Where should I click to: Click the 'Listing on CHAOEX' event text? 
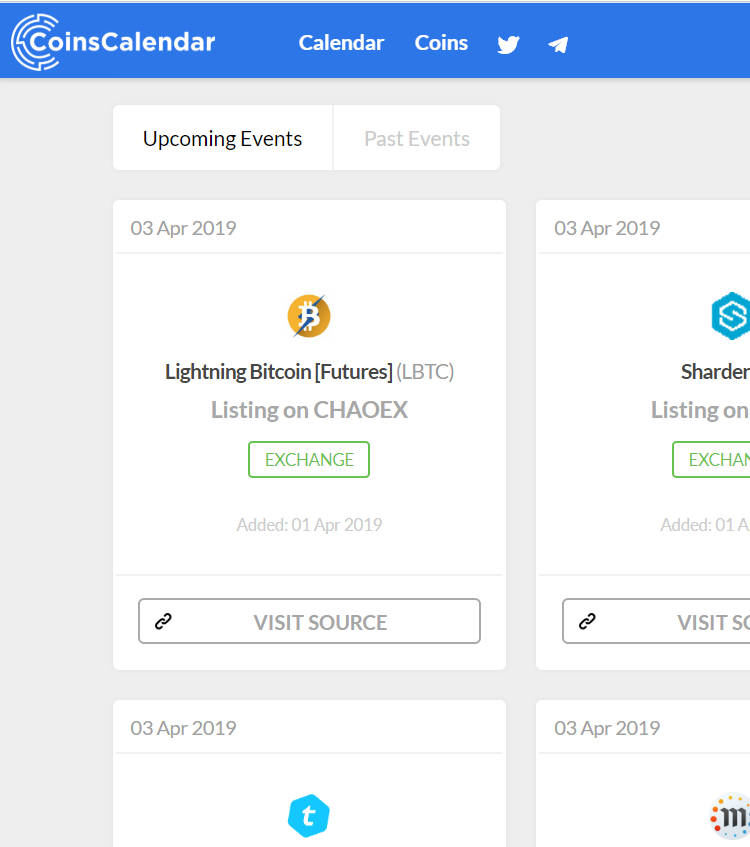click(309, 410)
